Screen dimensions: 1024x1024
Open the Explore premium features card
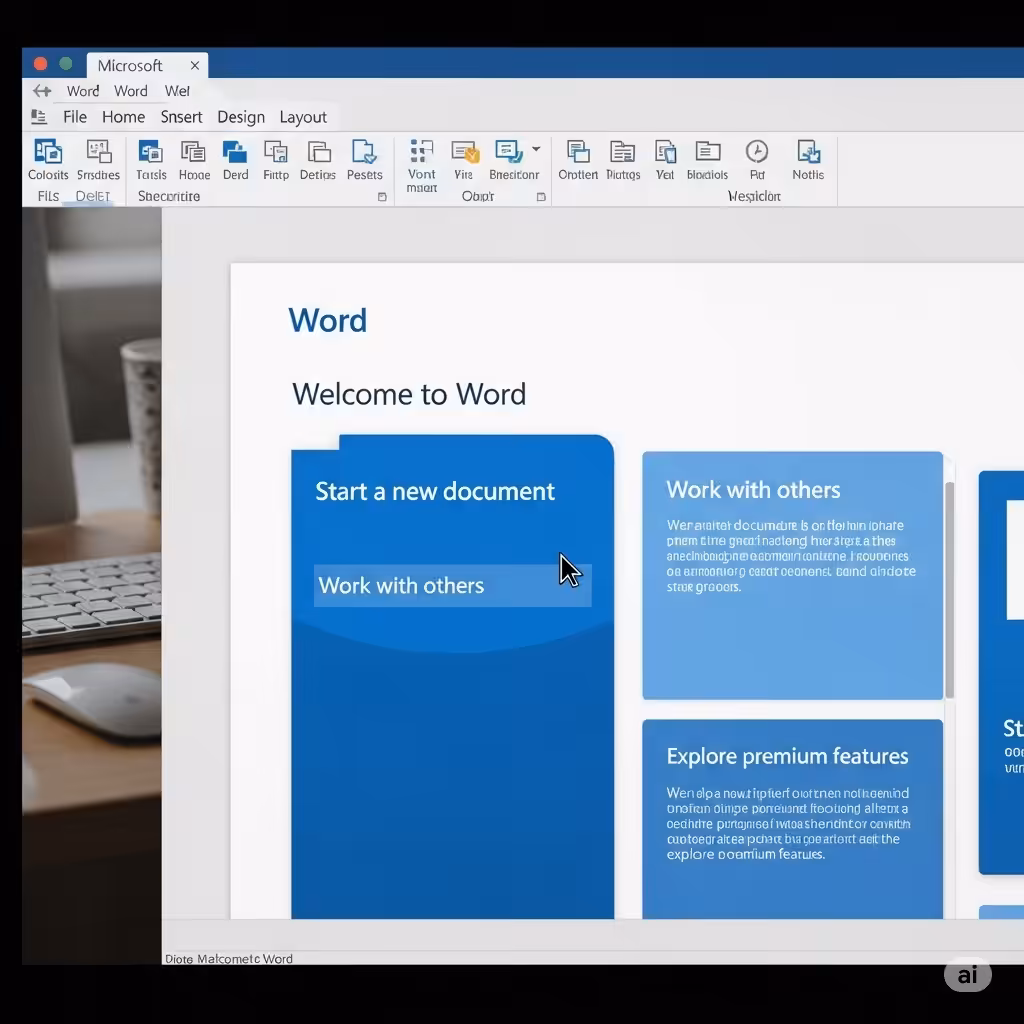point(792,819)
